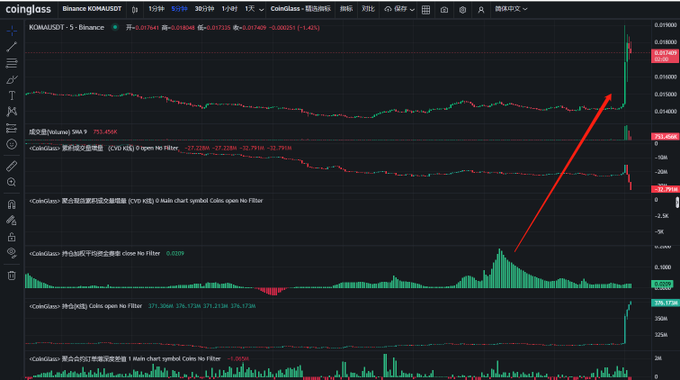Open the 简体中文 language dropdown
Image resolution: width=680 pixels, height=380 pixels.
[x=511, y=9]
